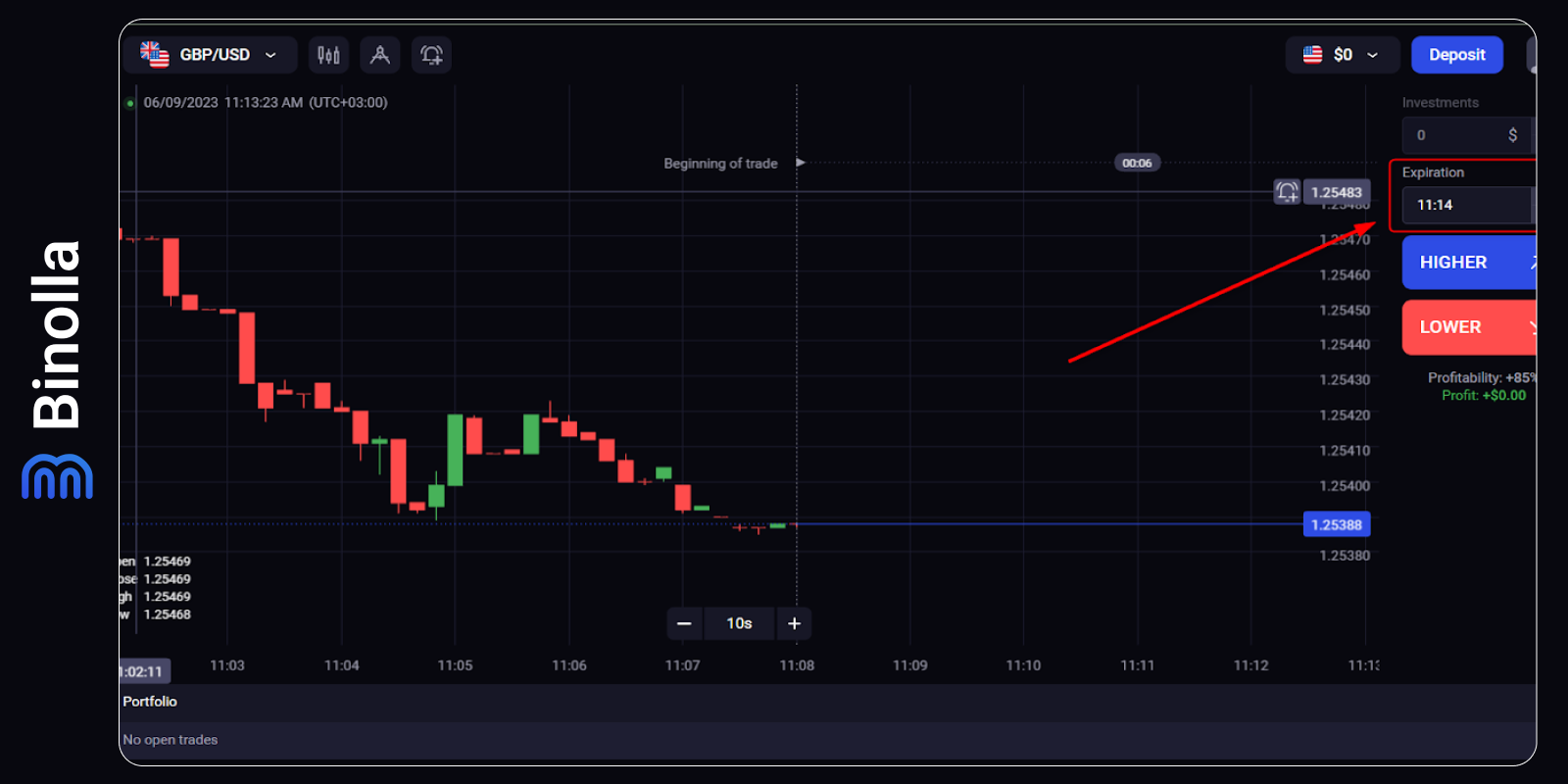Open the Portfolio tab

tap(150, 702)
